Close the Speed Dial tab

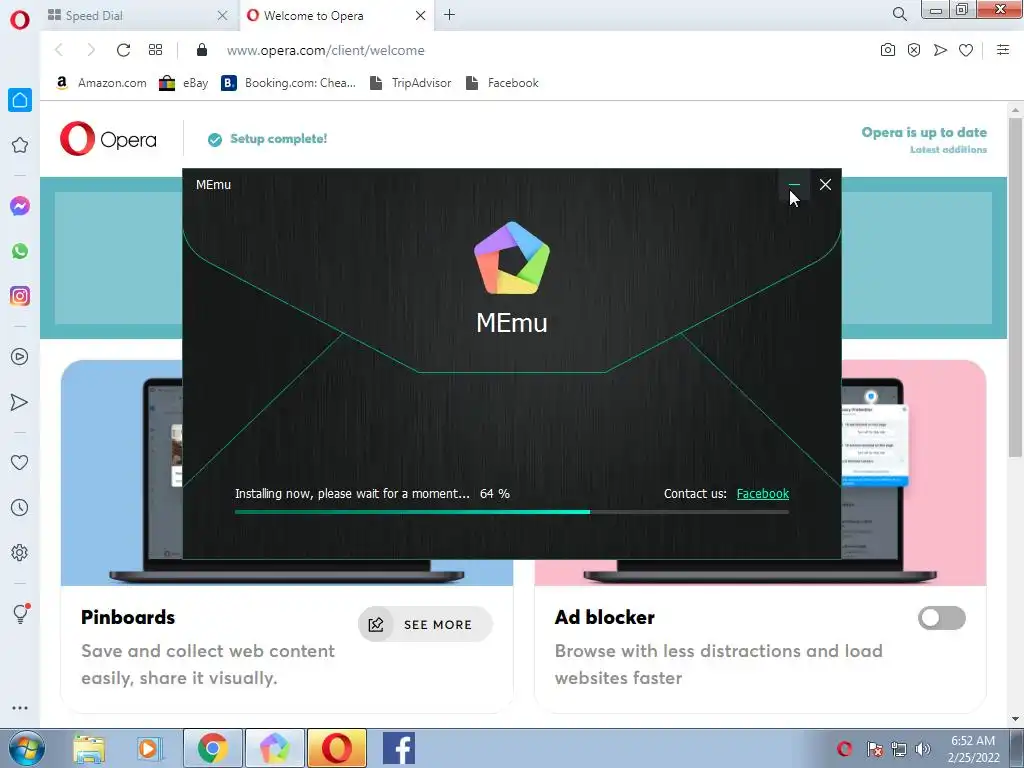[x=223, y=15]
